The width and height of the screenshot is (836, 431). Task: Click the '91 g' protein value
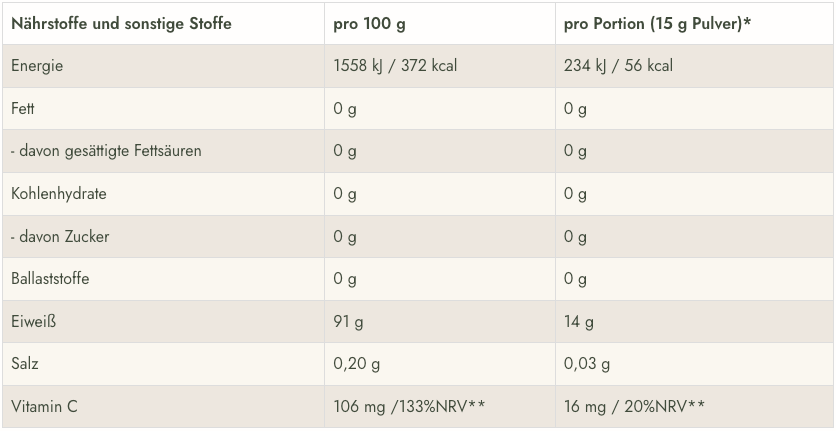click(x=348, y=321)
